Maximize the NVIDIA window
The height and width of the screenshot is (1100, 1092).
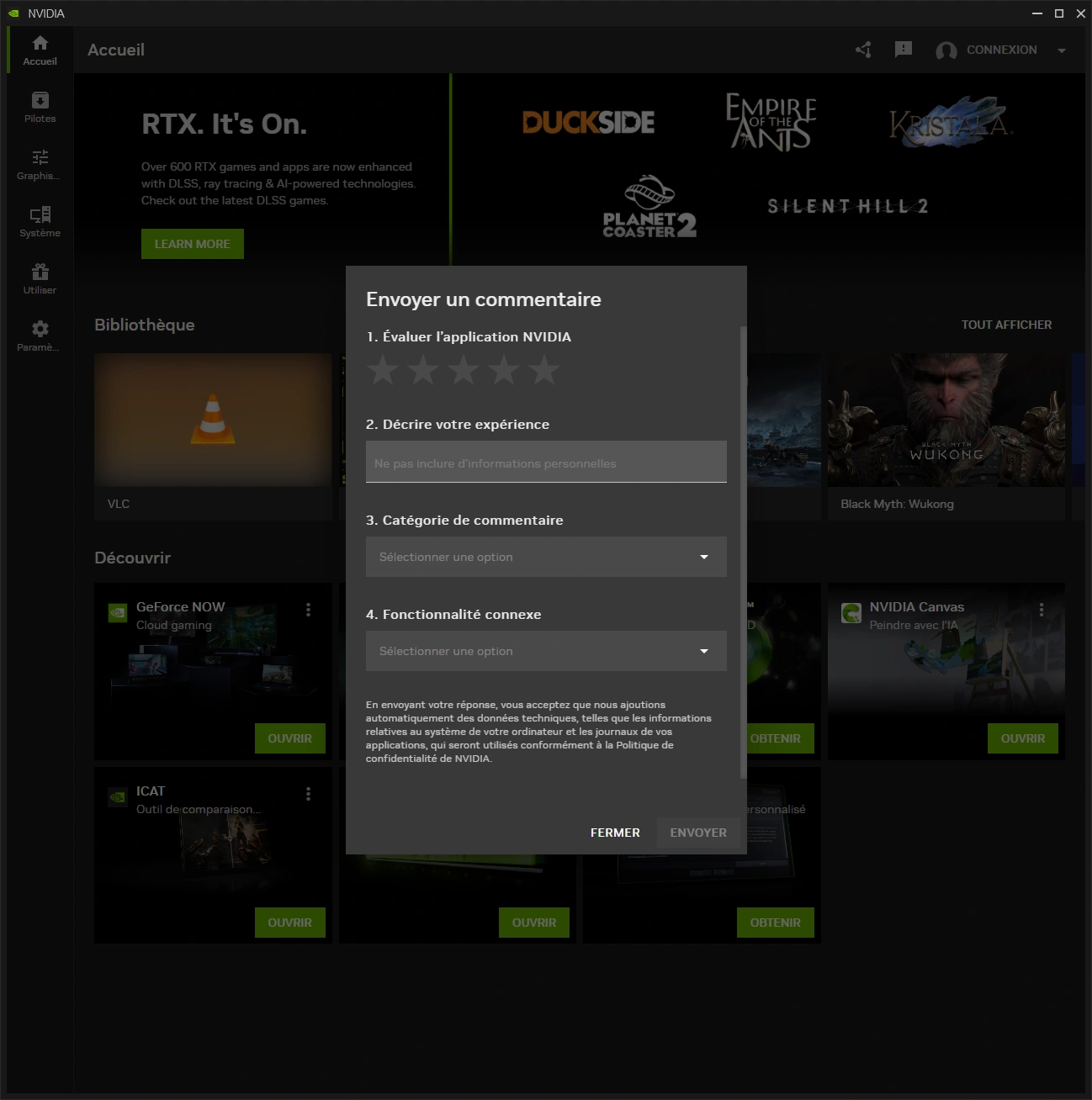click(1059, 13)
